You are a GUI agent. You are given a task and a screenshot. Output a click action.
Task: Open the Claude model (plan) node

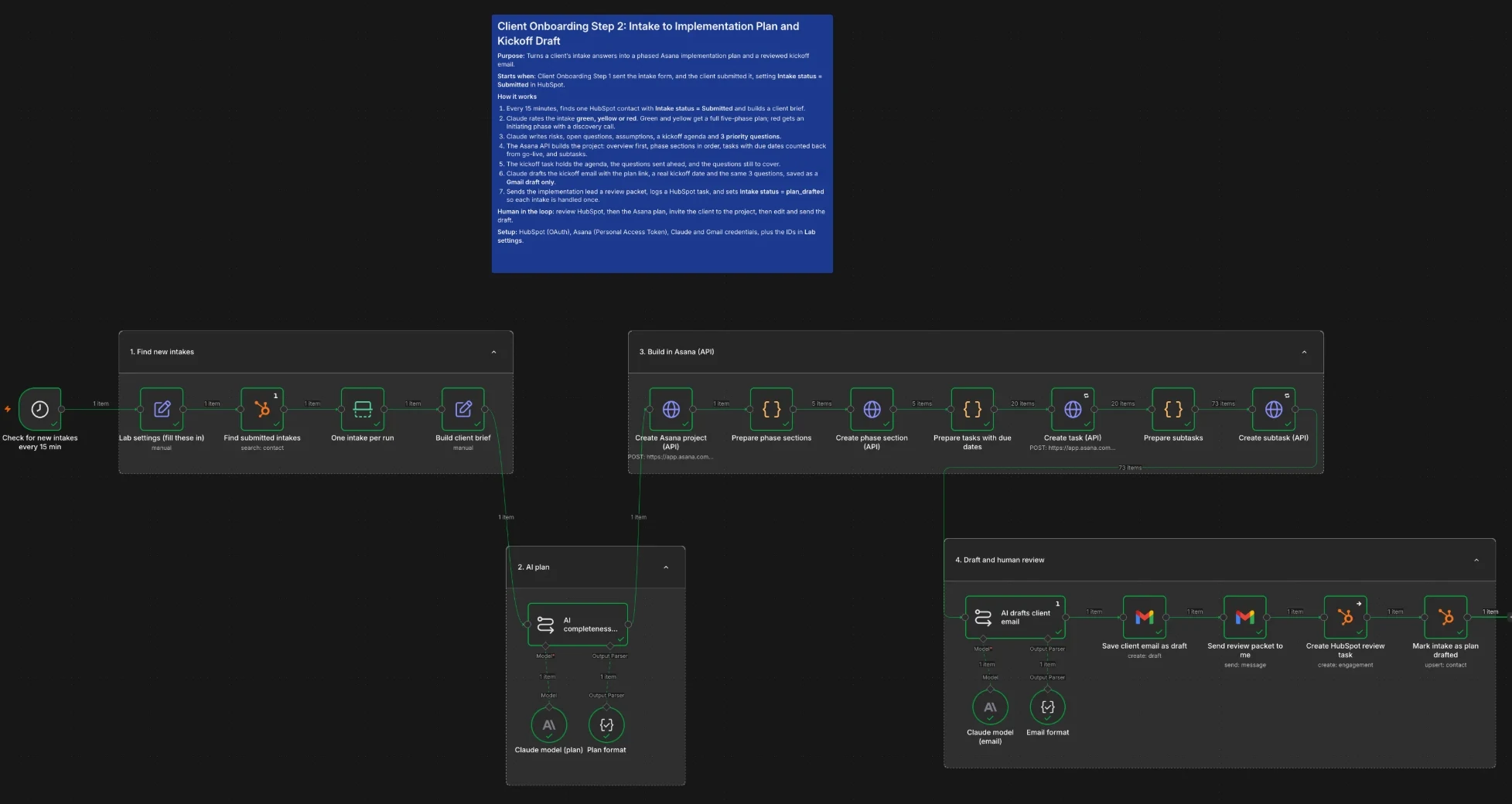click(549, 725)
